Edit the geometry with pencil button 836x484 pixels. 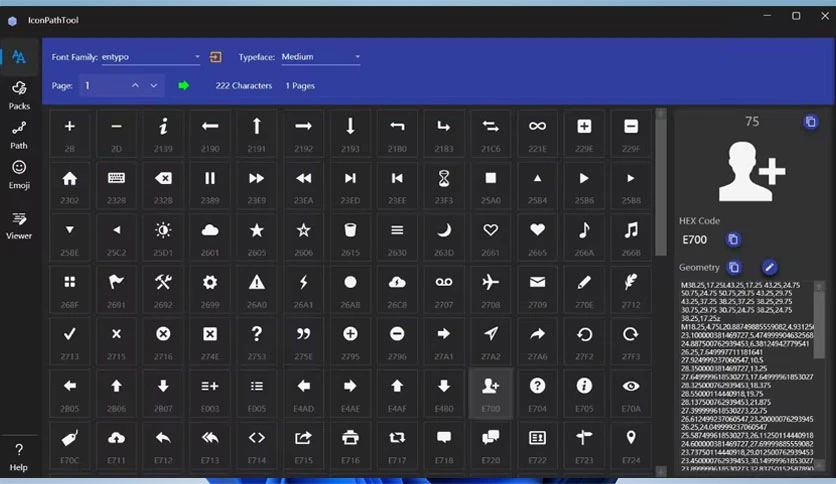[769, 267]
